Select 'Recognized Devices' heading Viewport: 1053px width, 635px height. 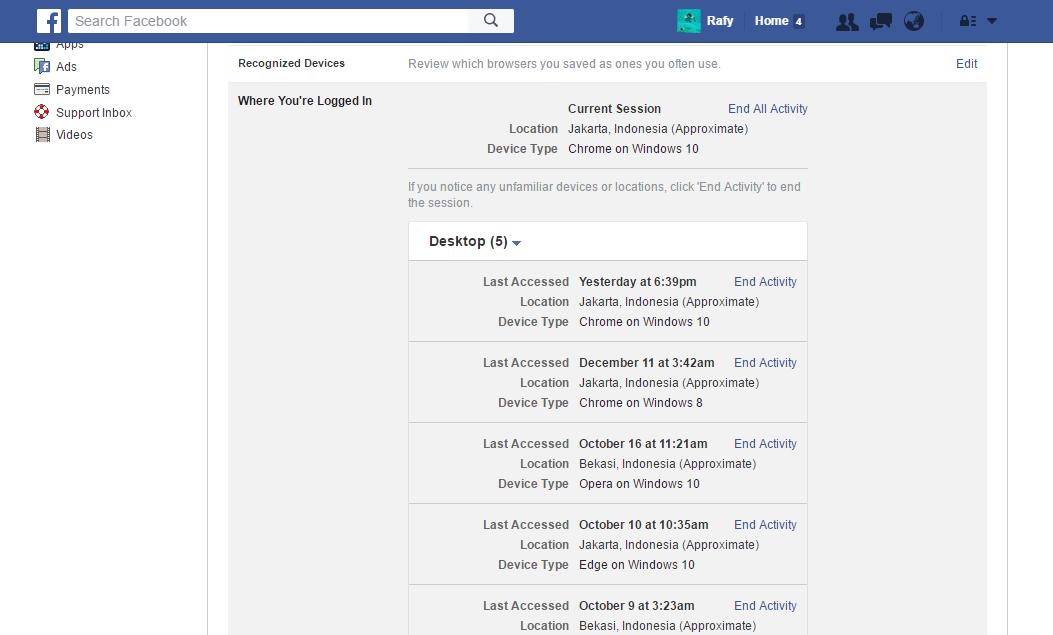coord(291,63)
